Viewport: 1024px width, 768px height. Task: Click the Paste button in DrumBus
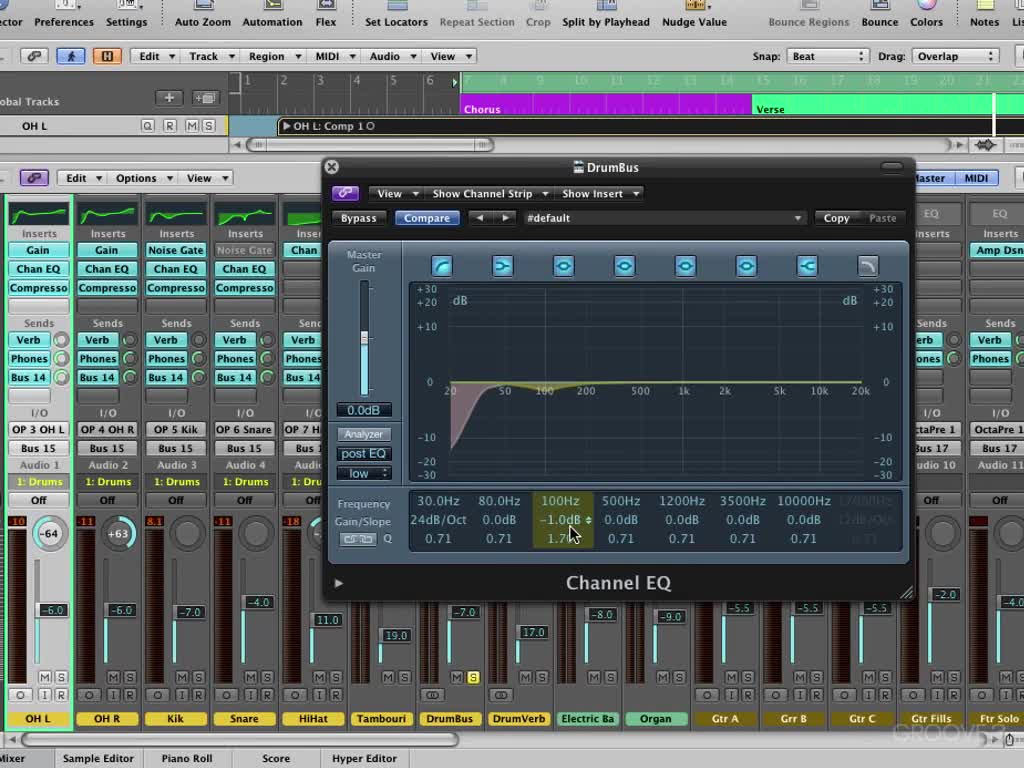pos(882,218)
